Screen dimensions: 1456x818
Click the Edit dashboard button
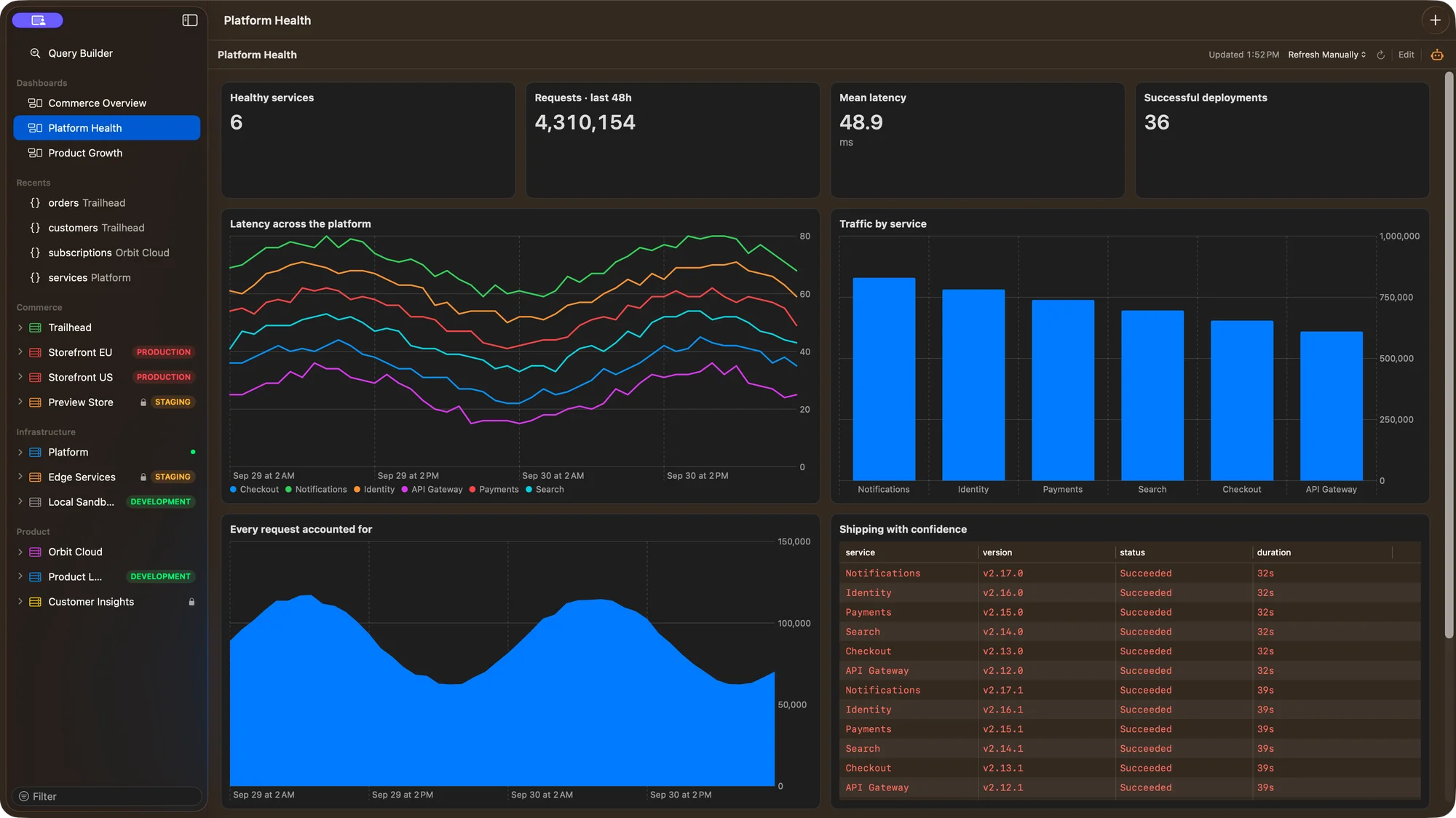point(1406,55)
